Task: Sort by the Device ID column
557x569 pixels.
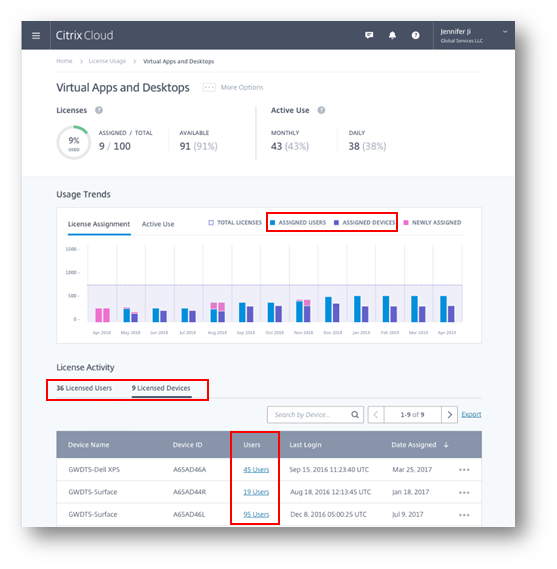Action: [188, 445]
